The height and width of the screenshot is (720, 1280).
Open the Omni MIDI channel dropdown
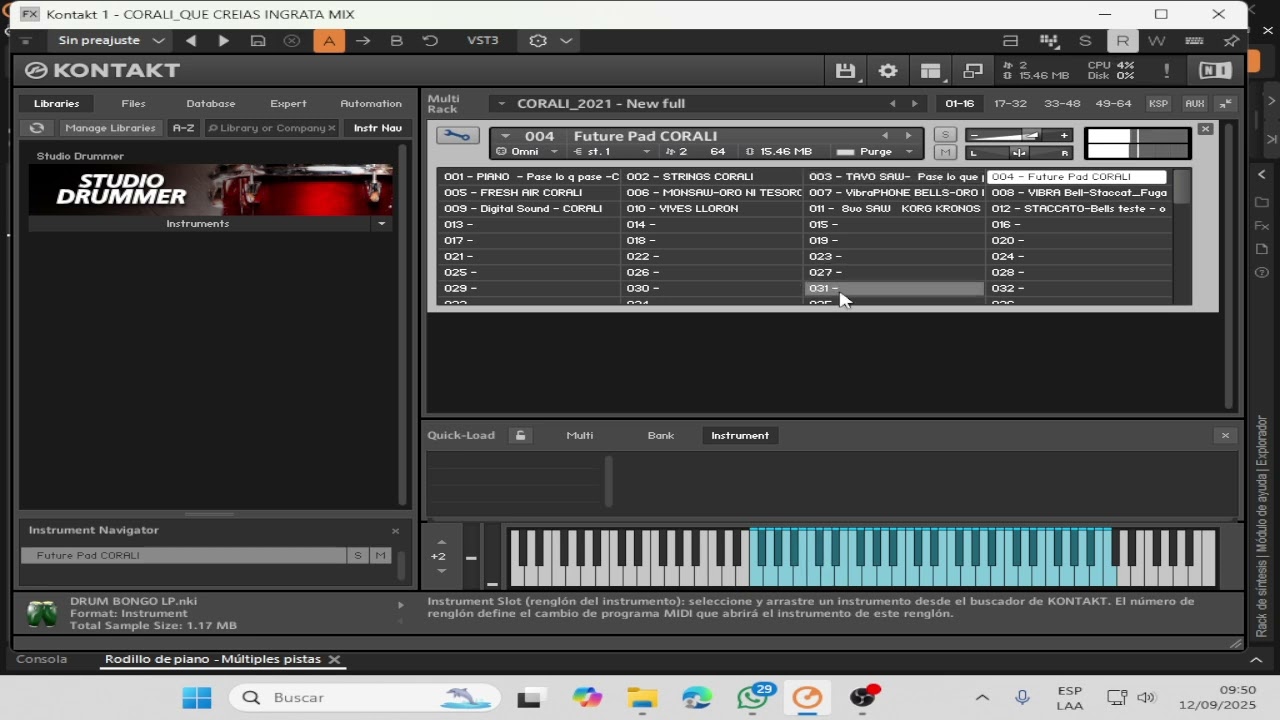click(x=528, y=152)
